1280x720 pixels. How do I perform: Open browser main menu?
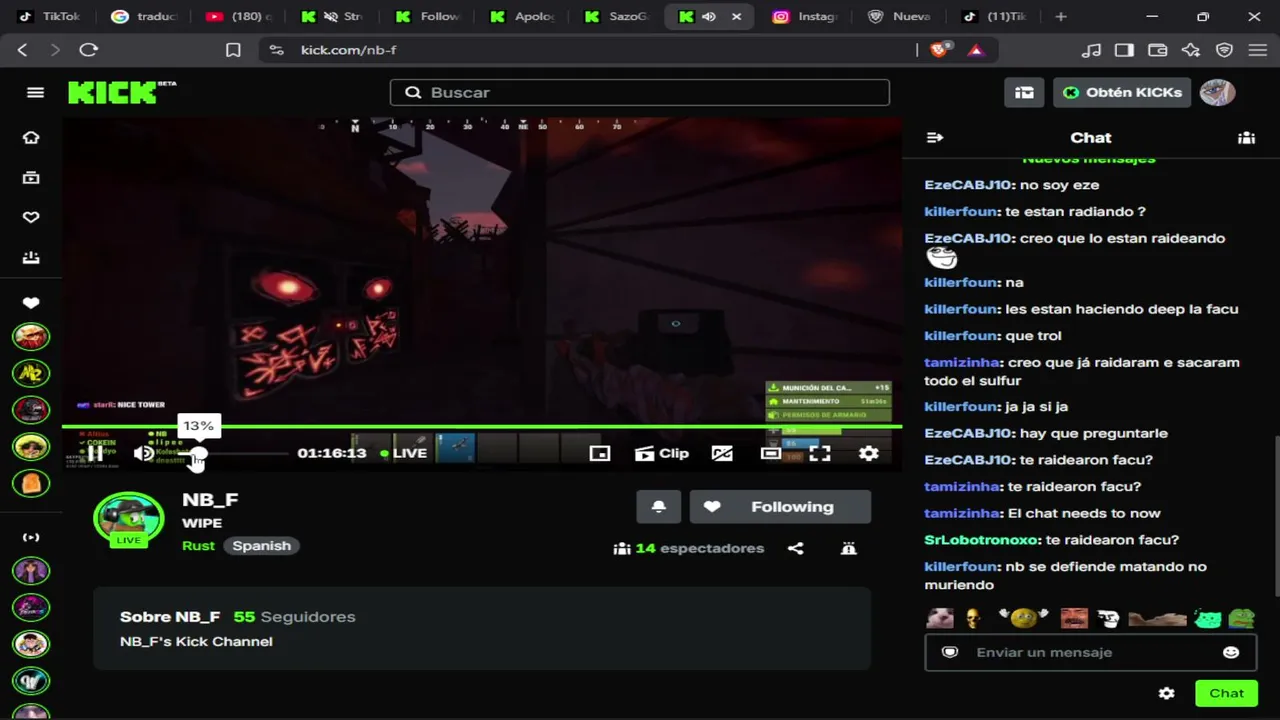tap(1258, 50)
